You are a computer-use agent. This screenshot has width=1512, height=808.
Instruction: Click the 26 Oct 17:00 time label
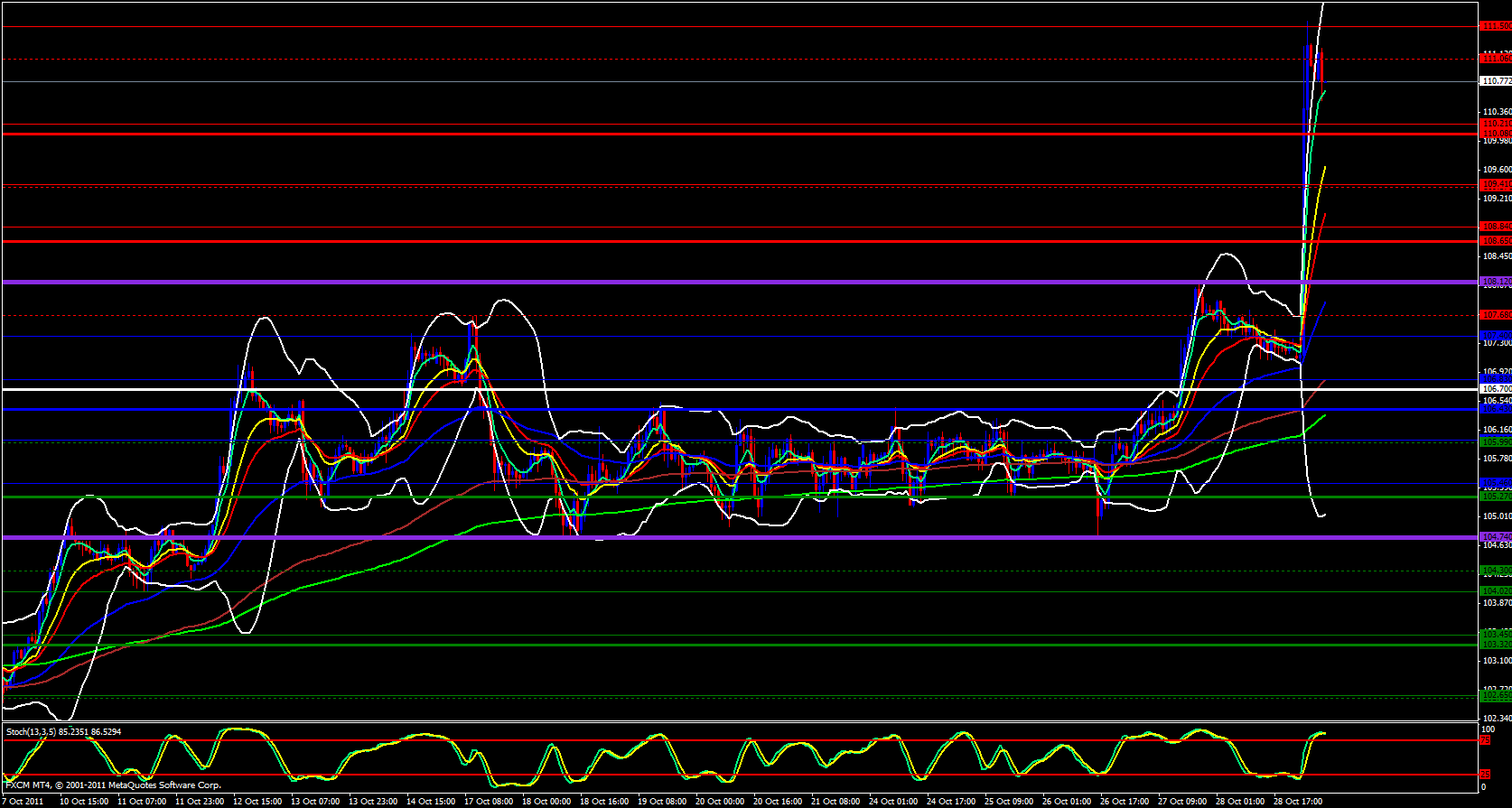coord(1124,801)
